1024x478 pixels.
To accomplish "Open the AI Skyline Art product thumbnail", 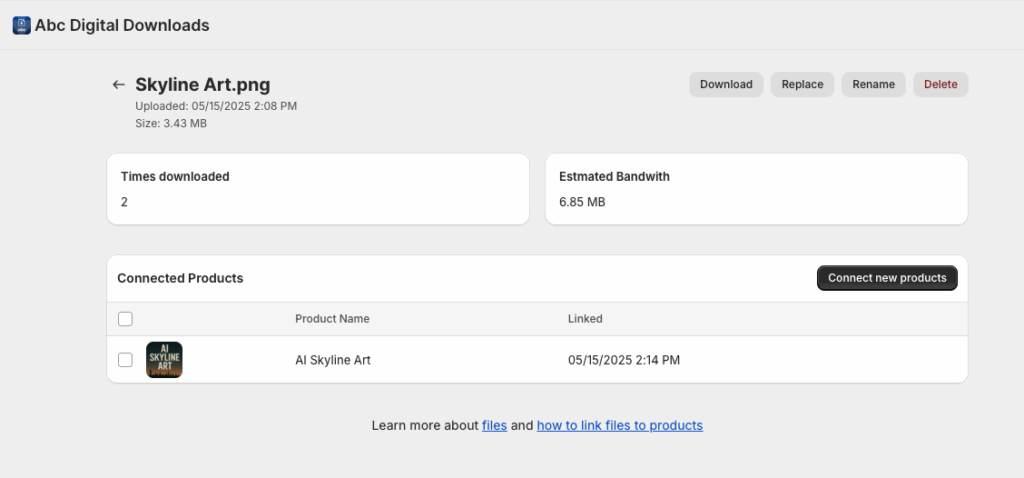I will coord(164,360).
